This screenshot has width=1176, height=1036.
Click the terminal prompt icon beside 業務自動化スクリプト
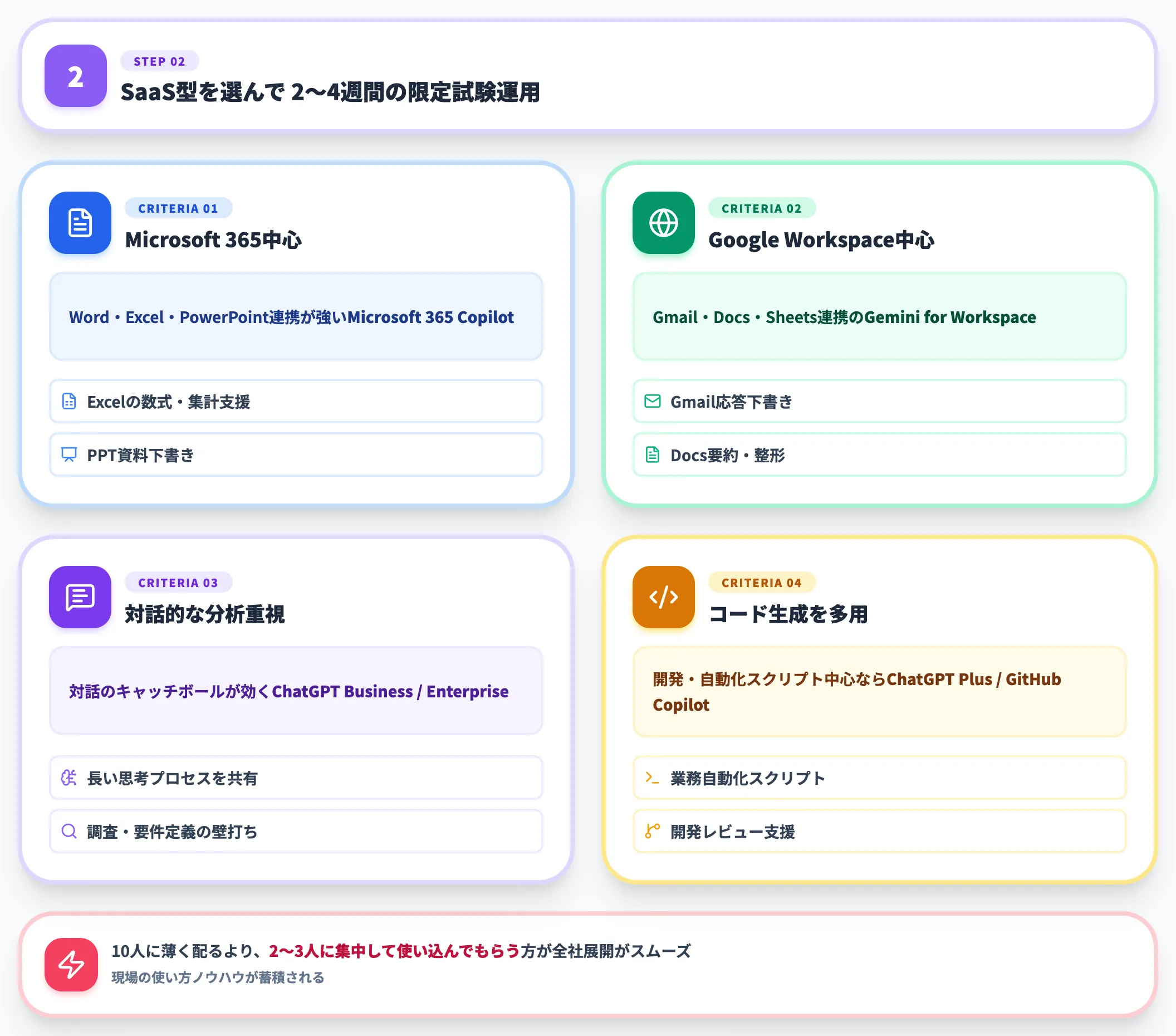[x=653, y=778]
